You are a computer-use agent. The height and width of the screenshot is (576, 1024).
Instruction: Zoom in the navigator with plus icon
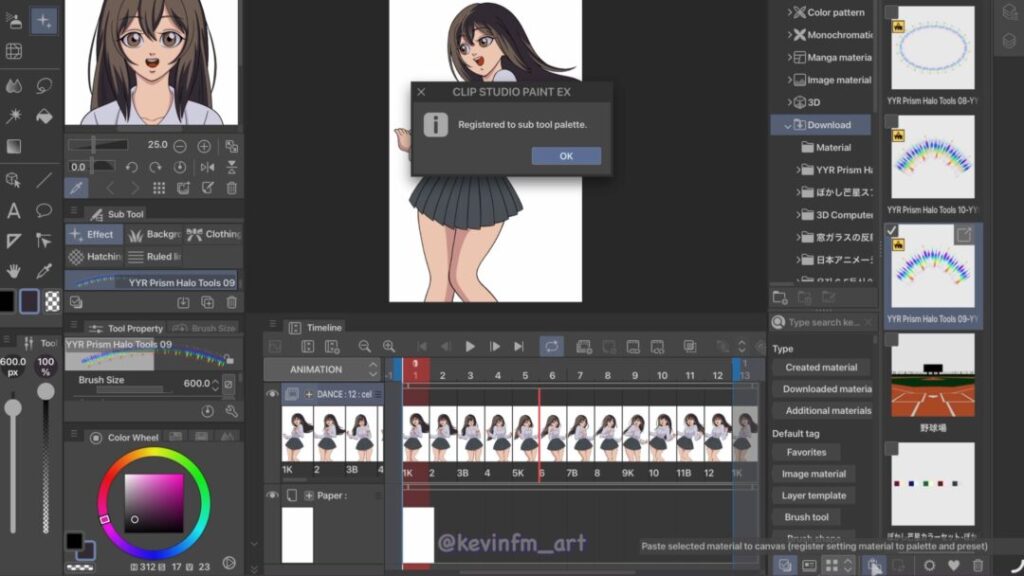pyautogui.click(x=204, y=146)
